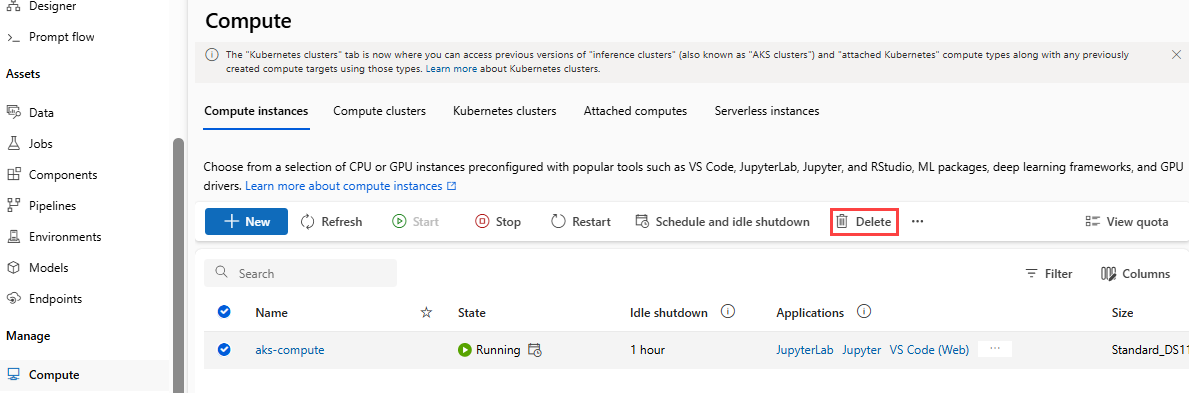Switch to Kubernetes clusters tab

click(504, 111)
